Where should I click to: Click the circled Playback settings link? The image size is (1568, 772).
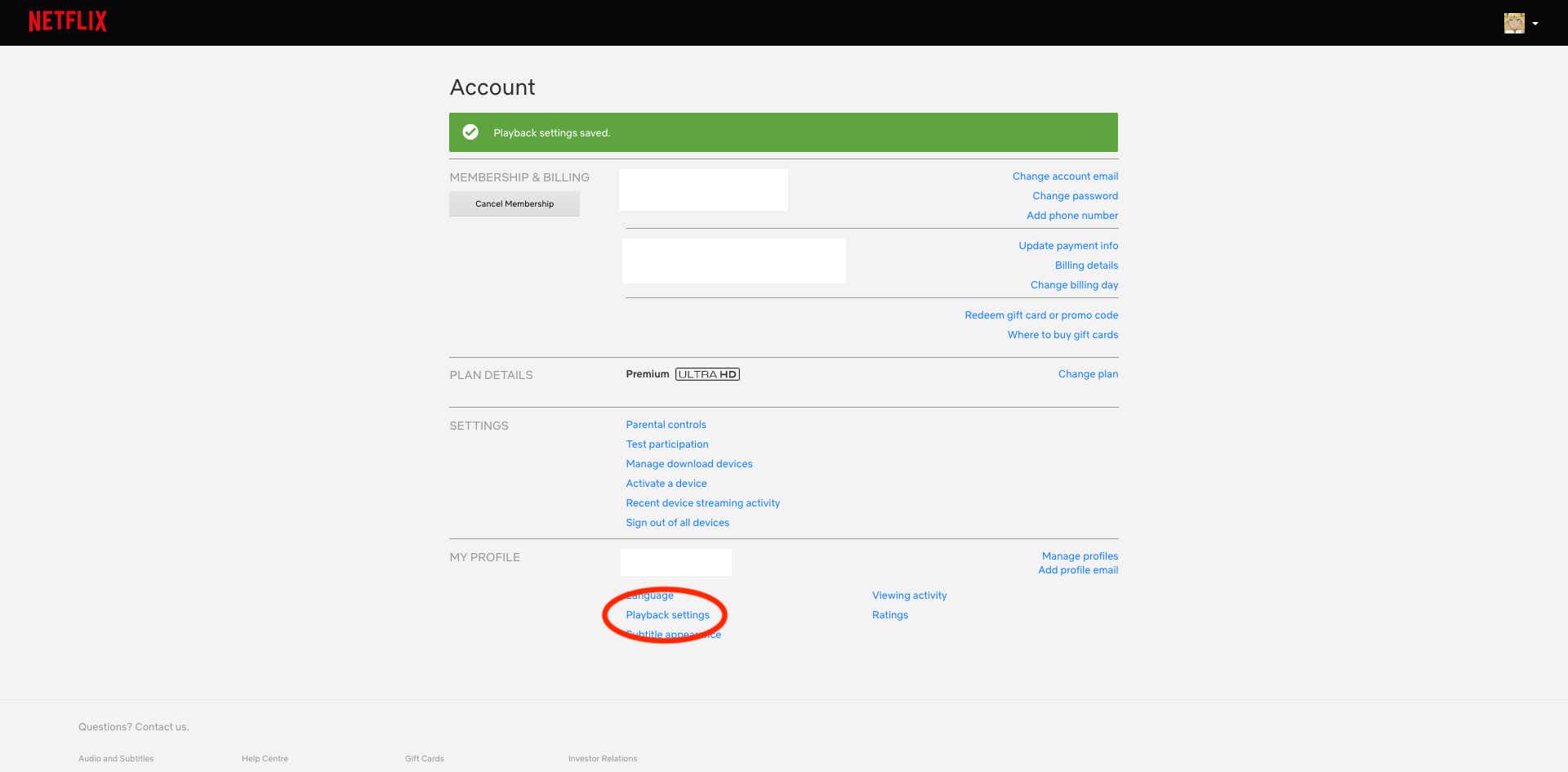click(x=667, y=614)
